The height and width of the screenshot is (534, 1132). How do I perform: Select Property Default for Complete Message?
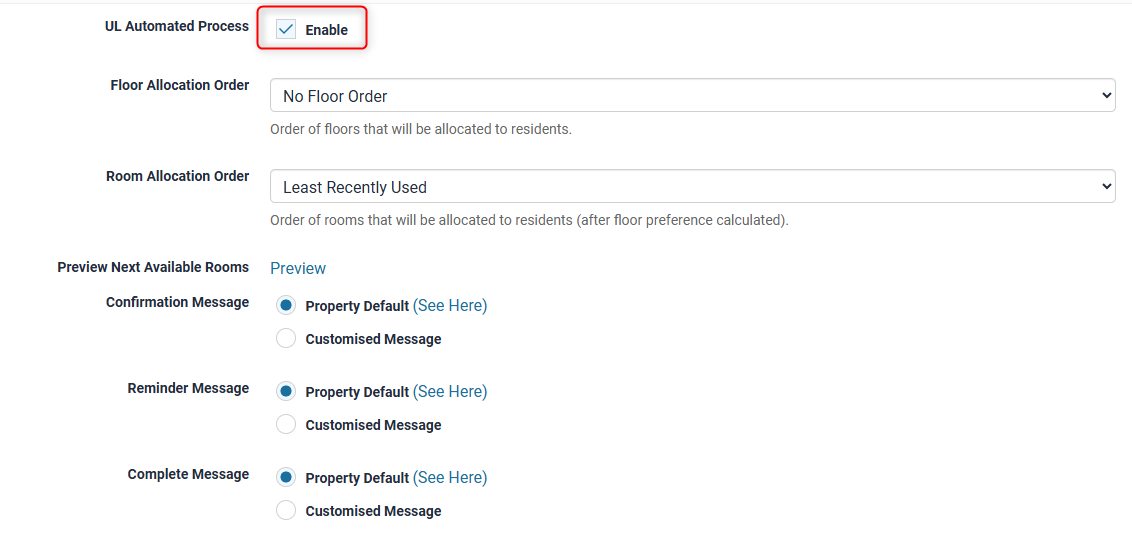(x=286, y=478)
